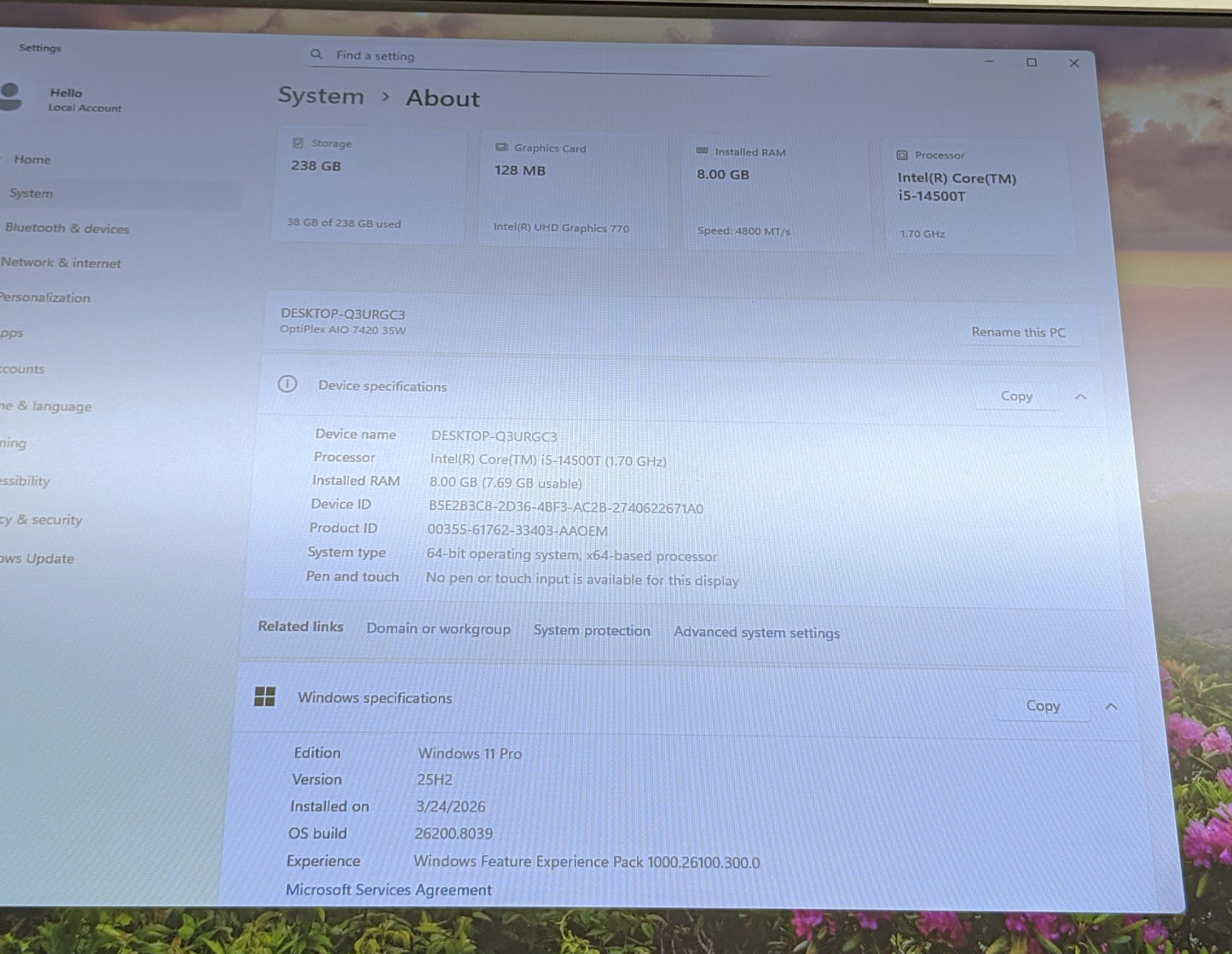Open Personalization settings
Viewport: 1232px width, 954px height.
pyautogui.click(x=45, y=298)
